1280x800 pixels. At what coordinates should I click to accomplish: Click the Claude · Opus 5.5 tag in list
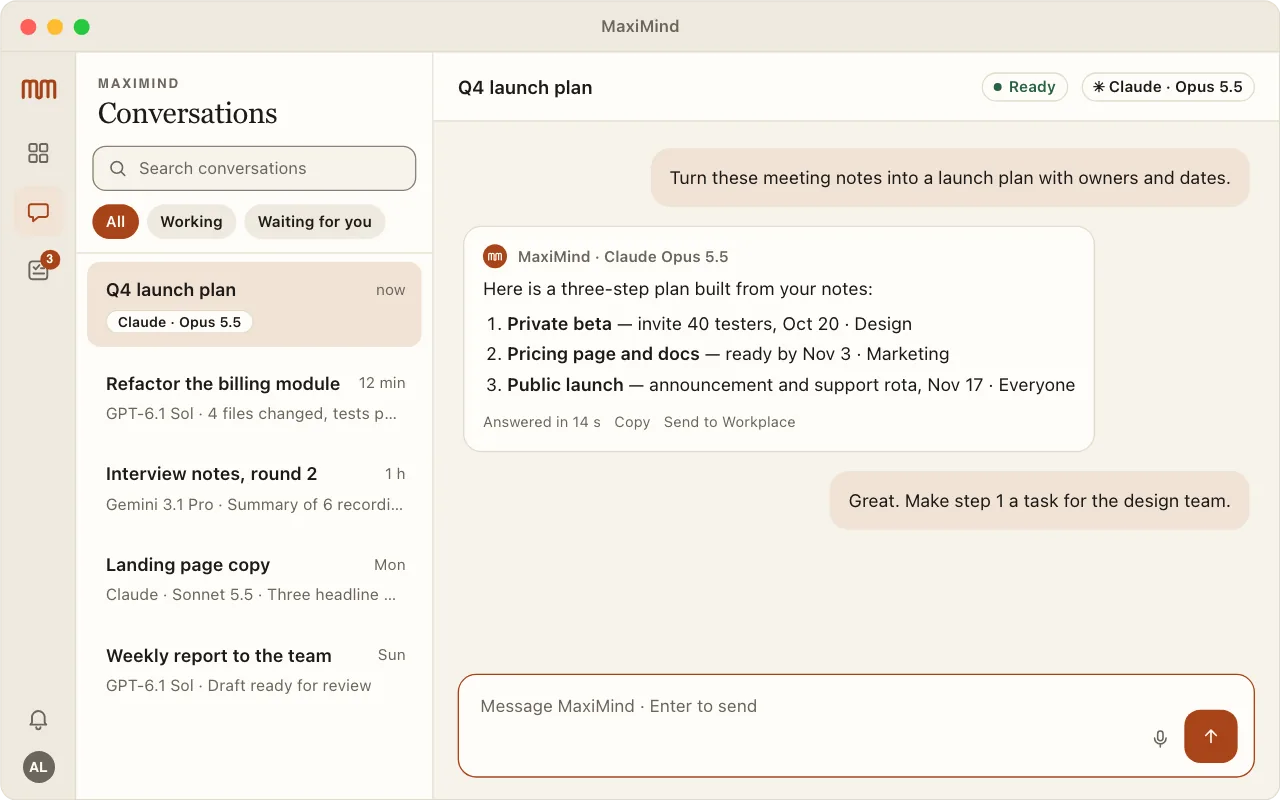click(x=180, y=322)
